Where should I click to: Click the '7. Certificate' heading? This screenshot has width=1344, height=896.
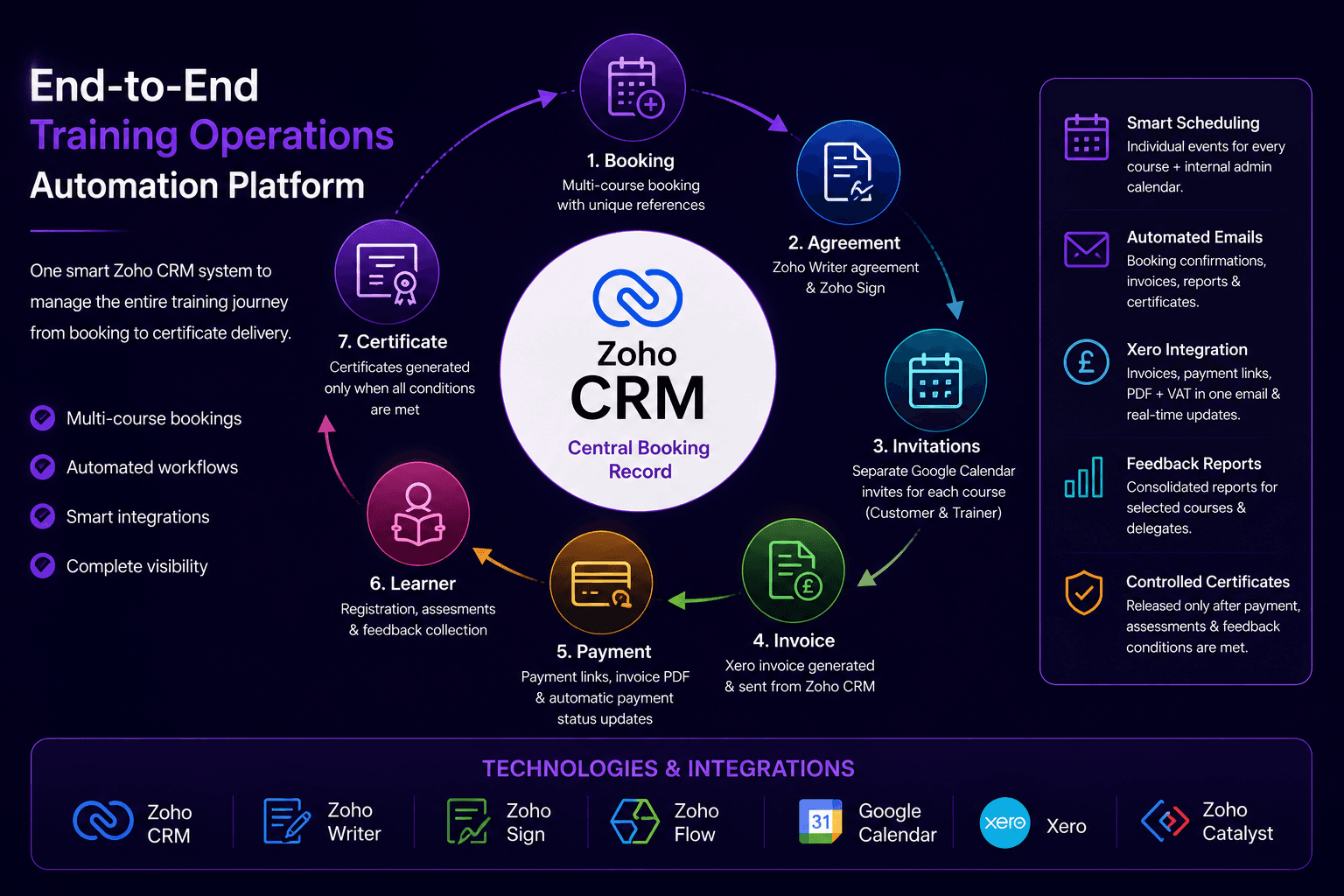tap(393, 342)
